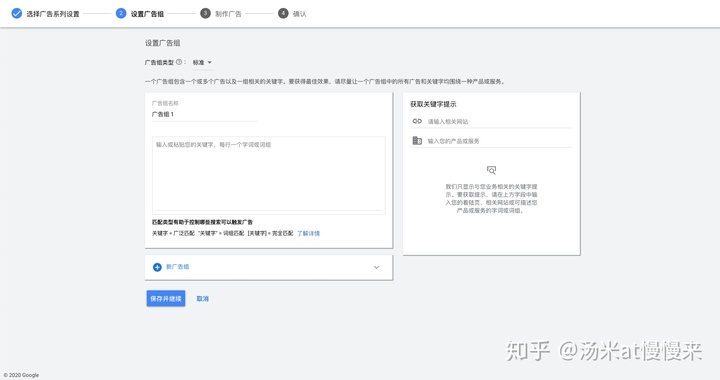This screenshot has width=720, height=380.
Task: Click the 取消 link
Action: click(202, 299)
